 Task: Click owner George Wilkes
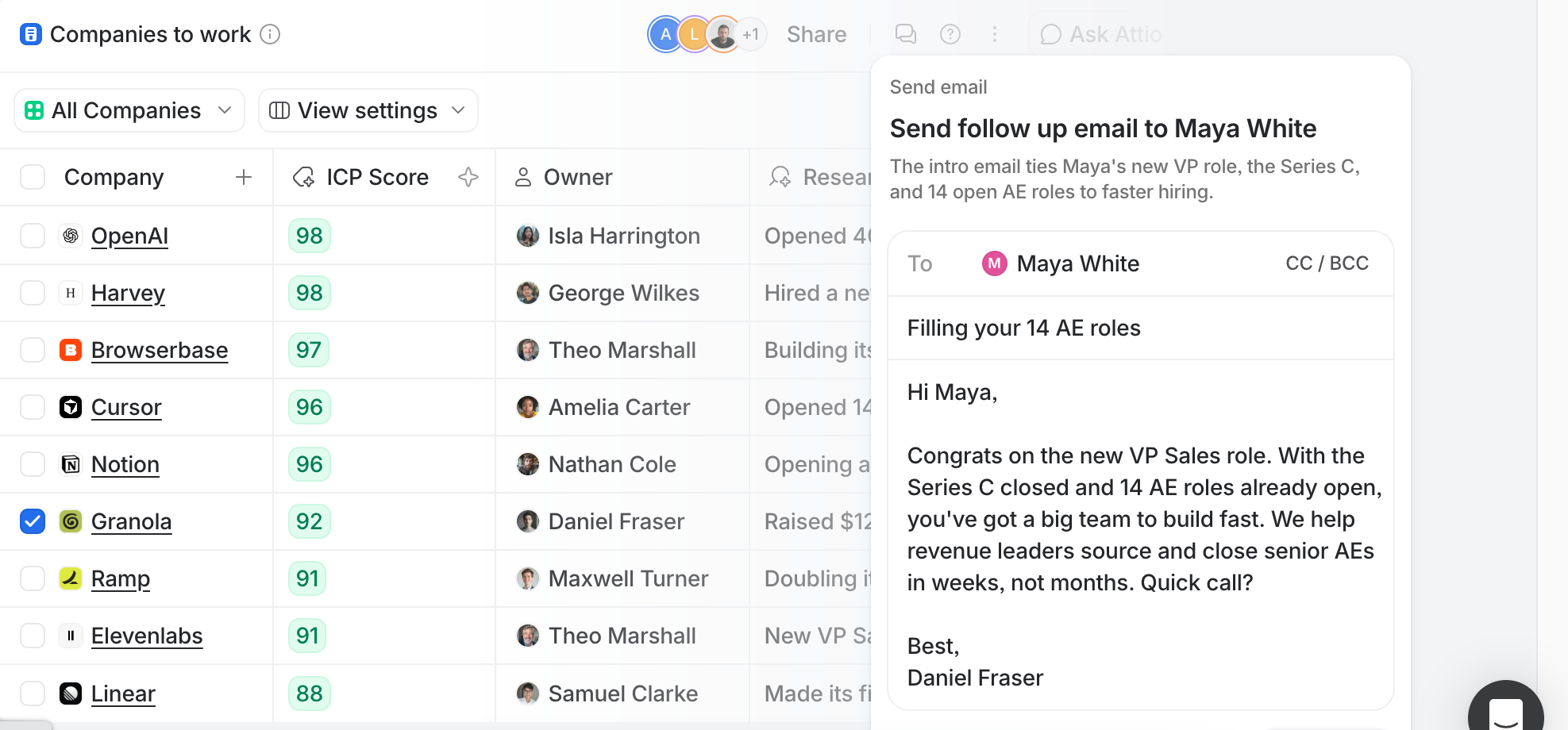tap(608, 293)
